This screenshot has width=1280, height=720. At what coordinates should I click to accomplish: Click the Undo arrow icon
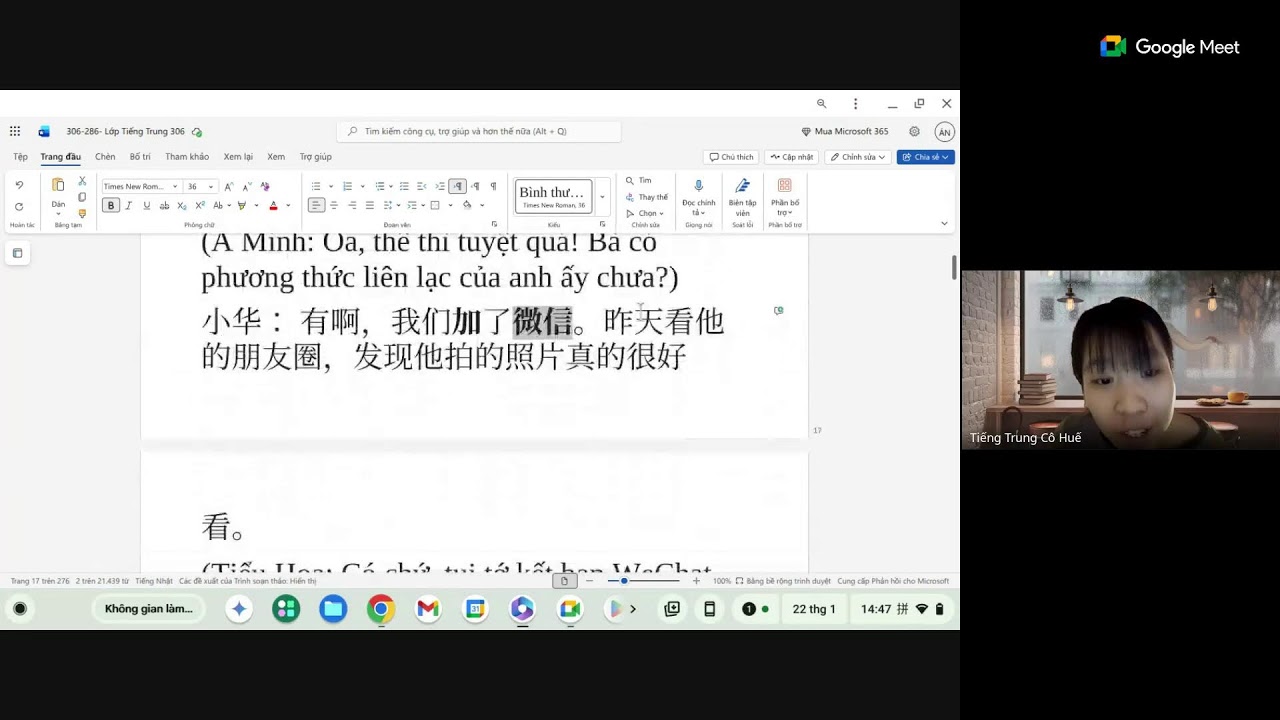(x=19, y=185)
